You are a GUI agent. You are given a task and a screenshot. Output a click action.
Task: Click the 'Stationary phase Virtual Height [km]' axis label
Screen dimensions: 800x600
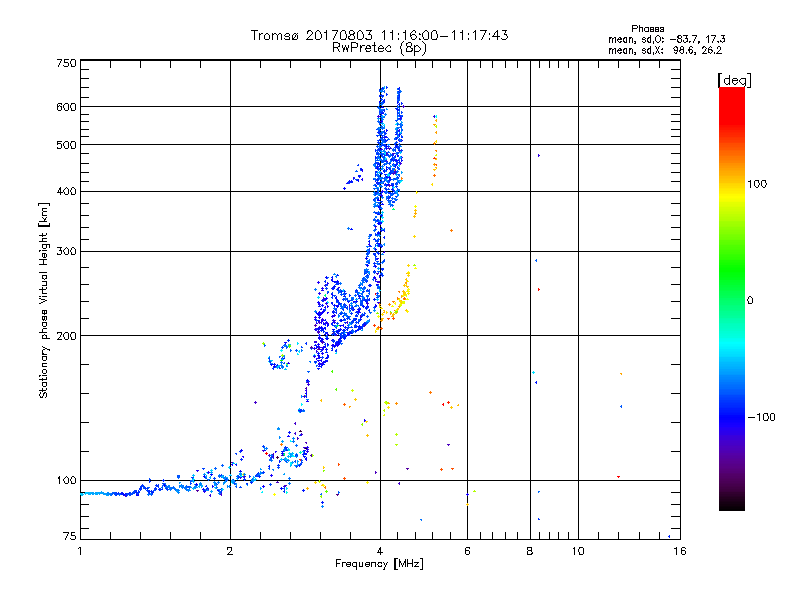coord(43,301)
